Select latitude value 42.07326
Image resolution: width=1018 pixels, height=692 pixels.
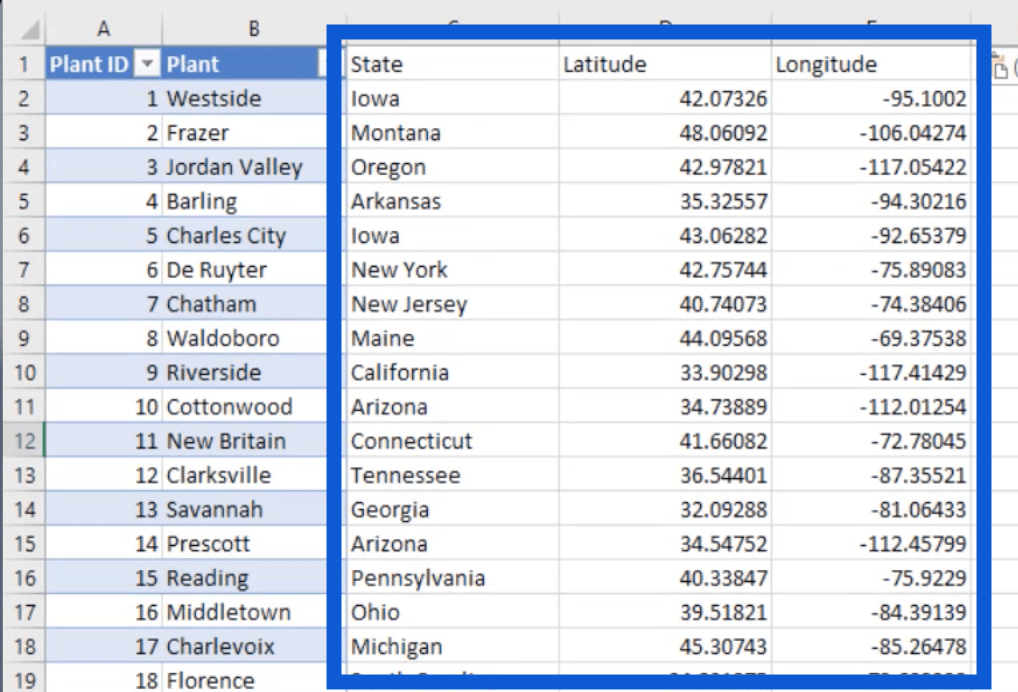(665, 98)
